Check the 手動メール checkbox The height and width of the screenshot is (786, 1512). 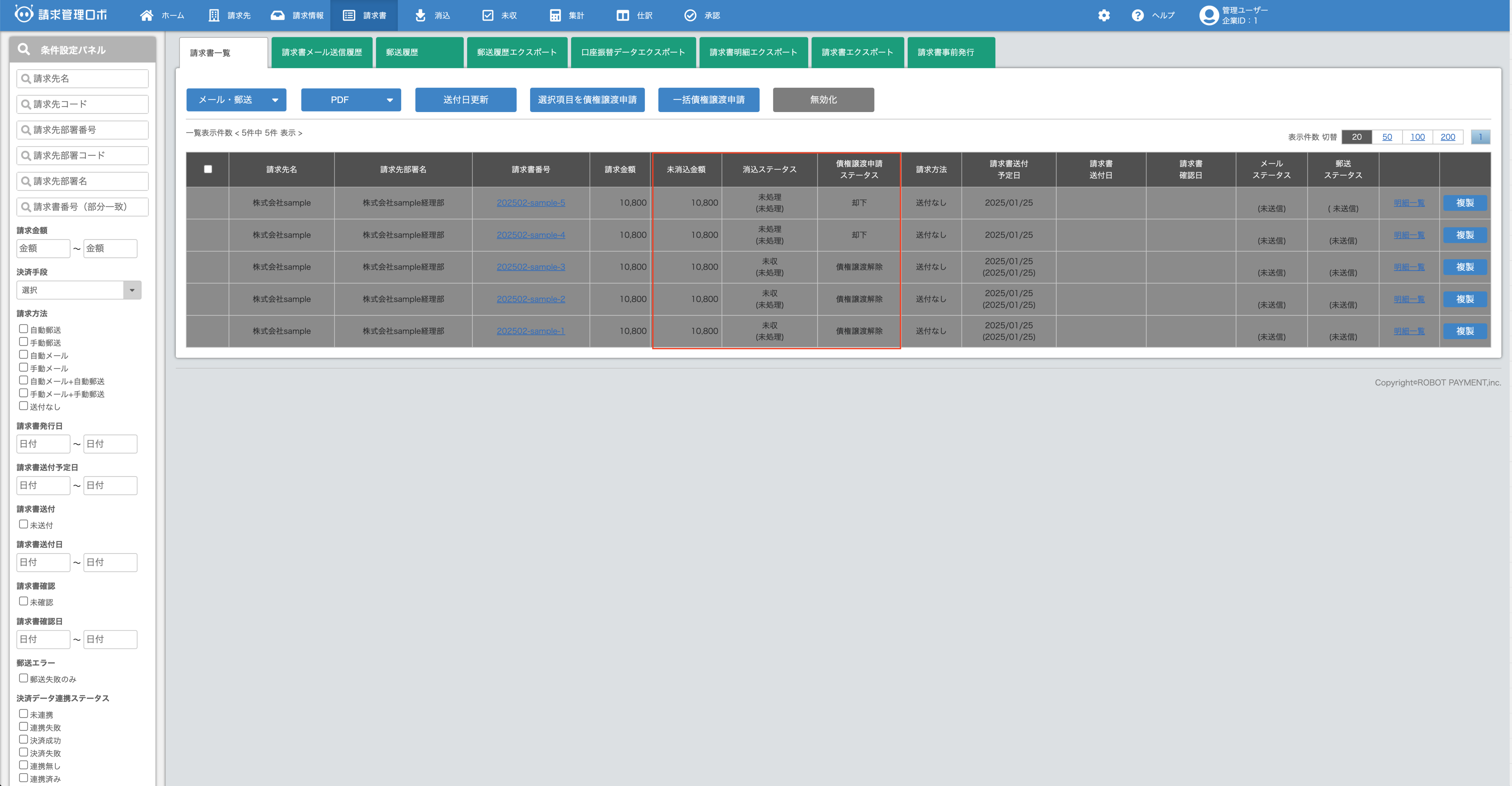pyautogui.click(x=24, y=368)
